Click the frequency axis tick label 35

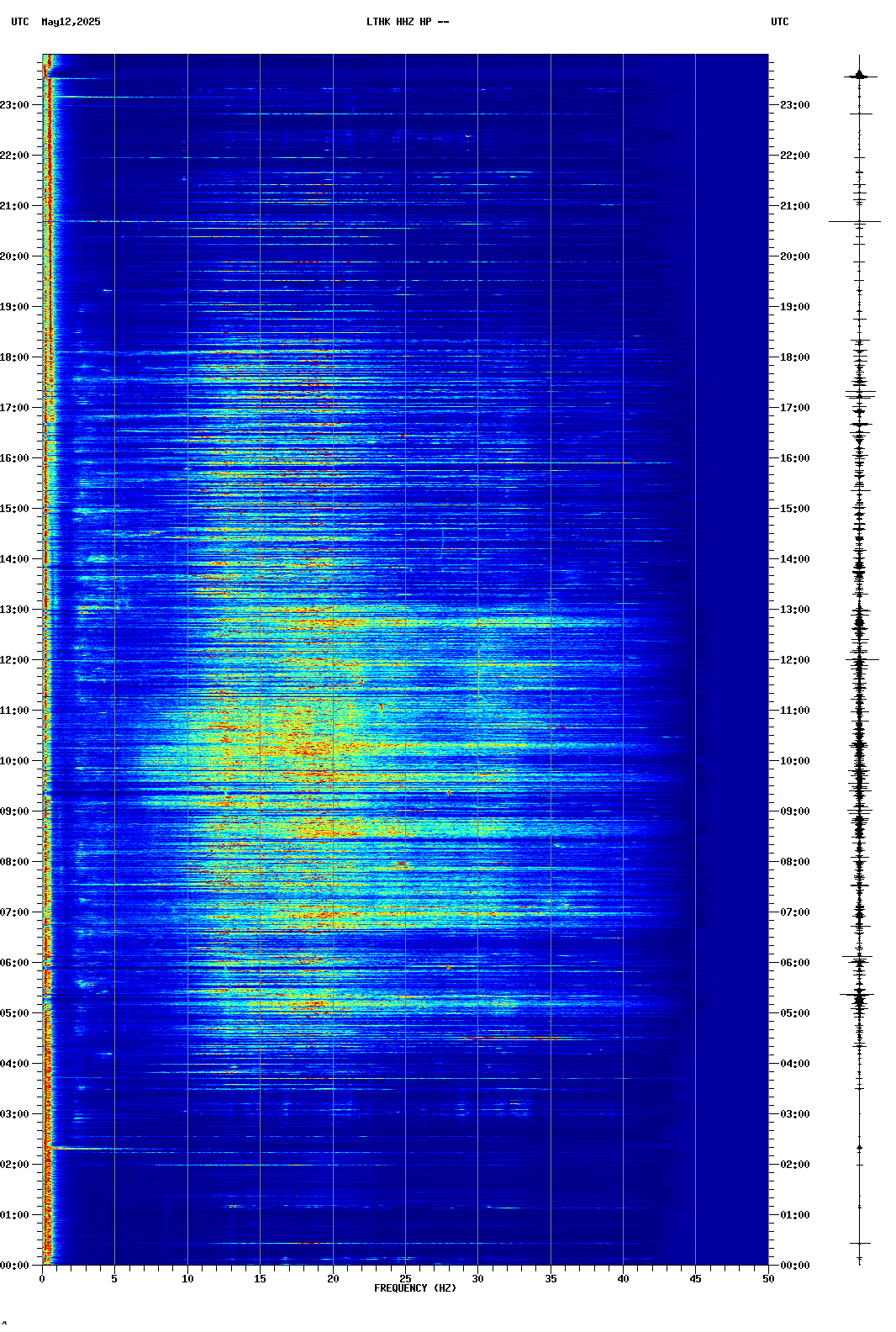[x=551, y=1279]
